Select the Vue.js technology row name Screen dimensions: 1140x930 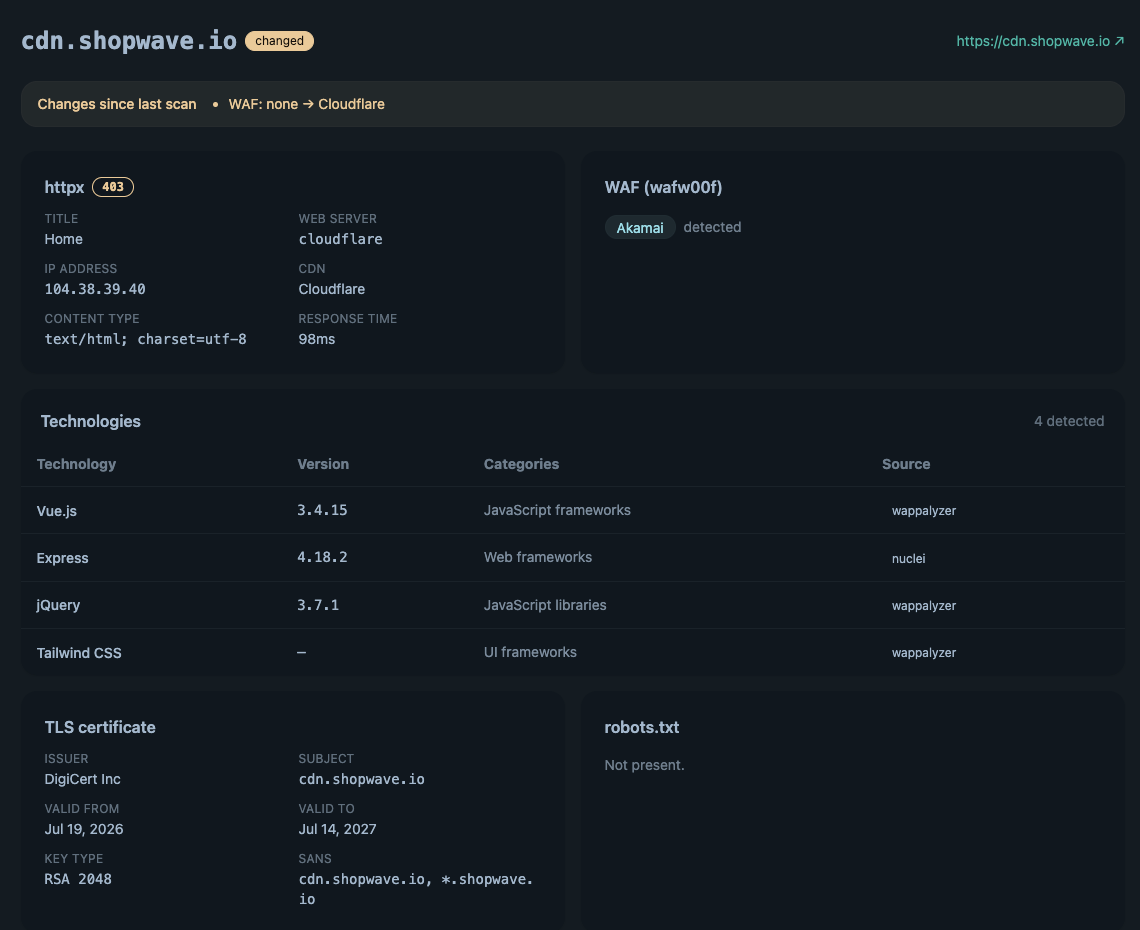57,511
